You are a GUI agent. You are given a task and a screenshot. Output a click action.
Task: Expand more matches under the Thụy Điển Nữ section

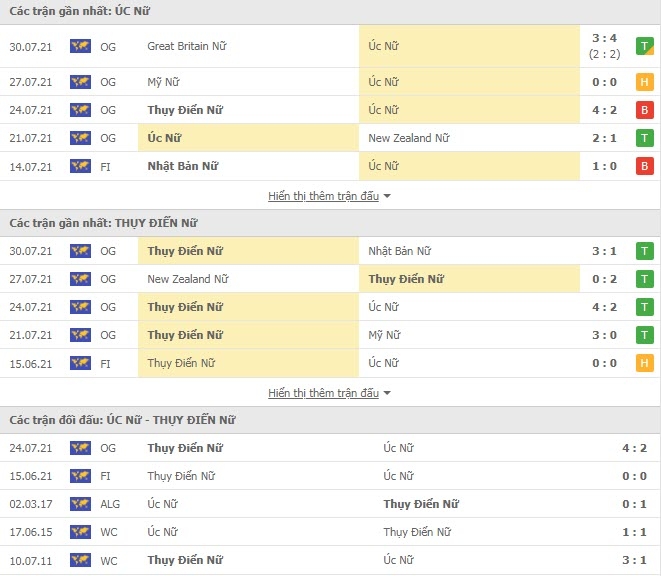[x=323, y=393]
